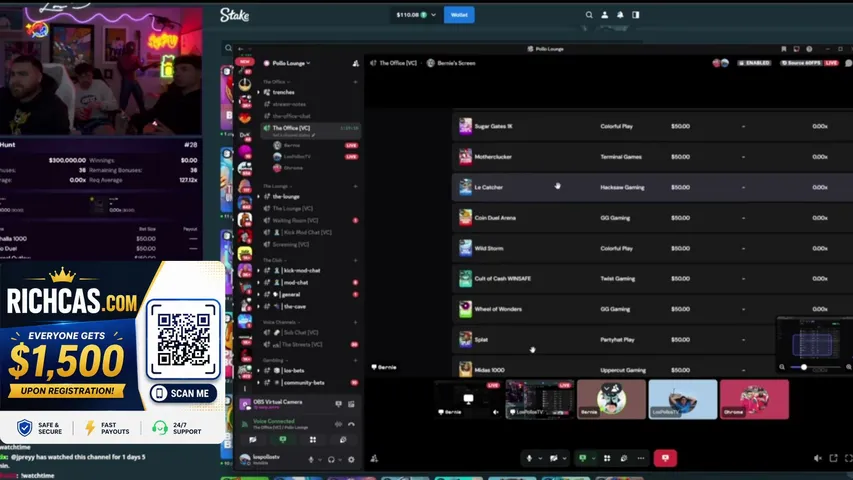Click zoom-out magnifier beside zoom slider
Viewport: 853px width, 480px height.
click(782, 367)
